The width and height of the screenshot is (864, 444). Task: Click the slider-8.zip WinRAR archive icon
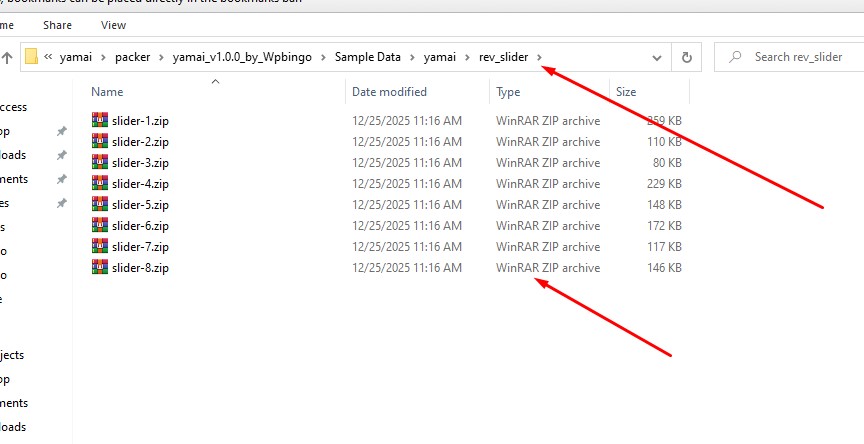tap(100, 267)
